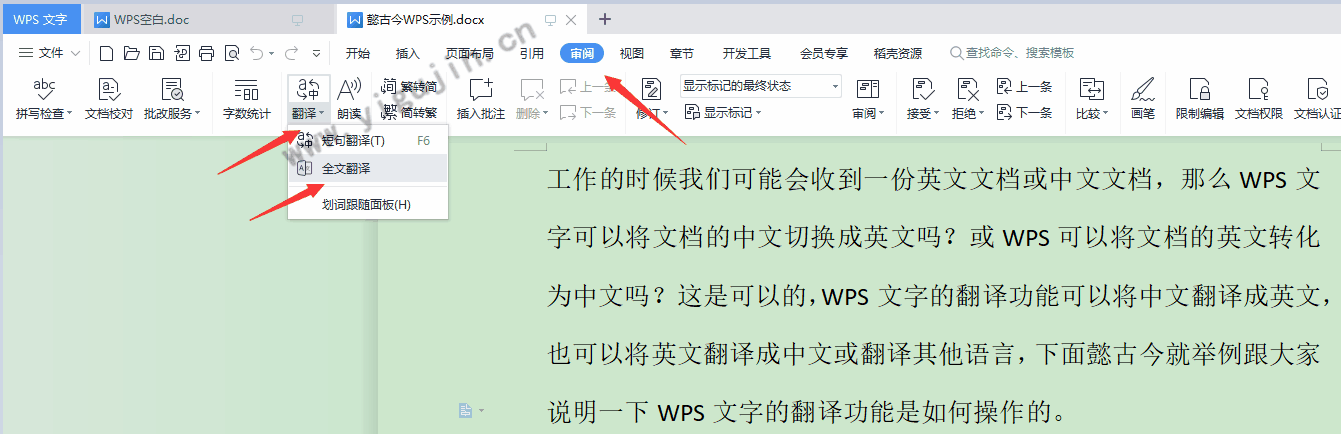The image size is (1341, 434).
Task: Click the Undo arrow icon
Action: pyautogui.click(x=257, y=53)
